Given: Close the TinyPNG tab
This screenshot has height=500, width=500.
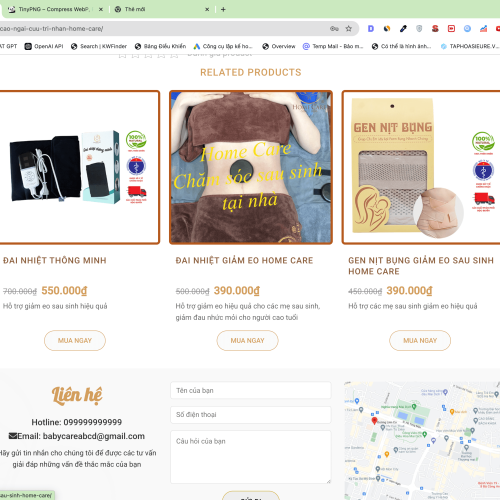Looking at the screenshot, I should point(101,9).
